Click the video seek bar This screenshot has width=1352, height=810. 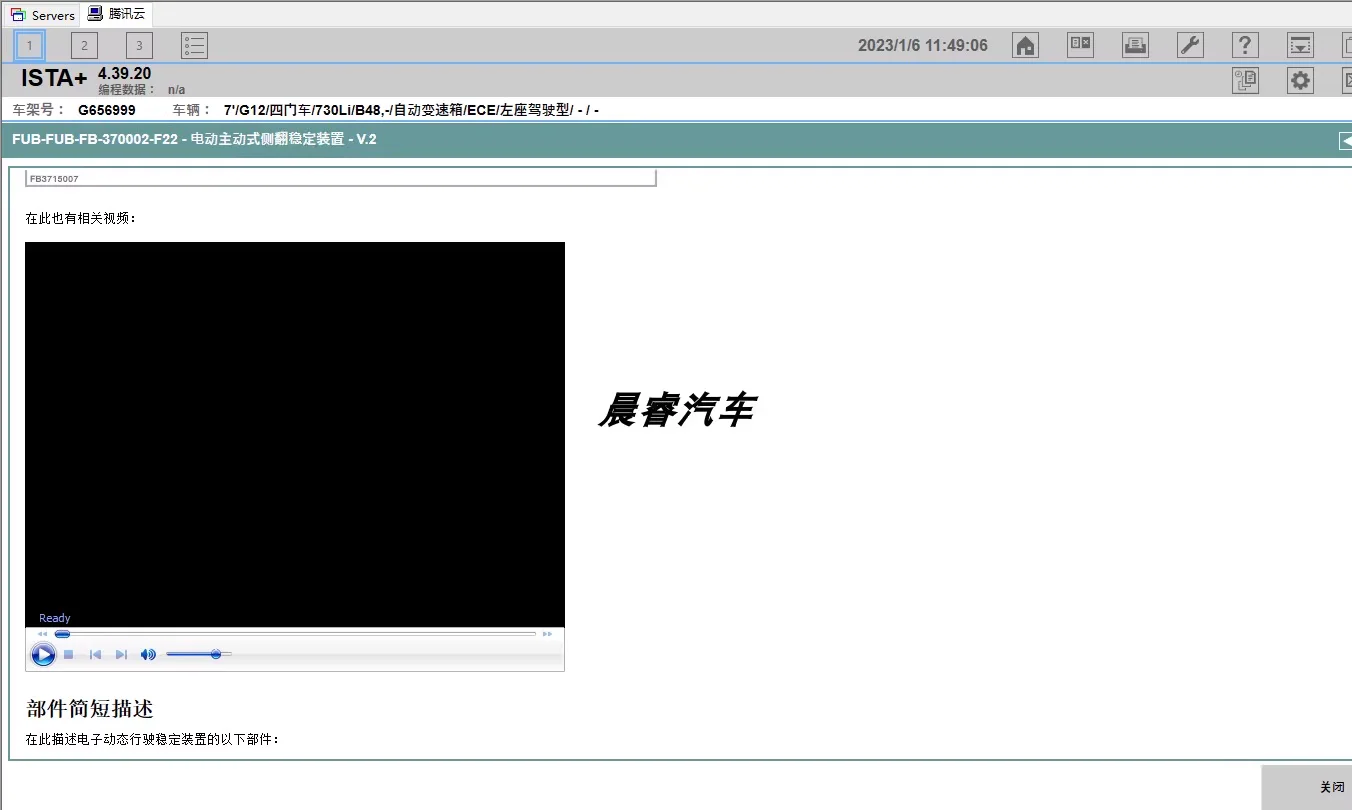(295, 634)
